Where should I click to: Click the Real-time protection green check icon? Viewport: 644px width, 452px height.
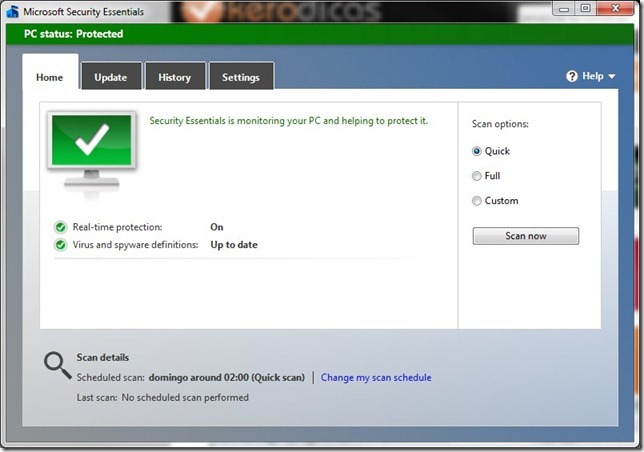(60, 227)
